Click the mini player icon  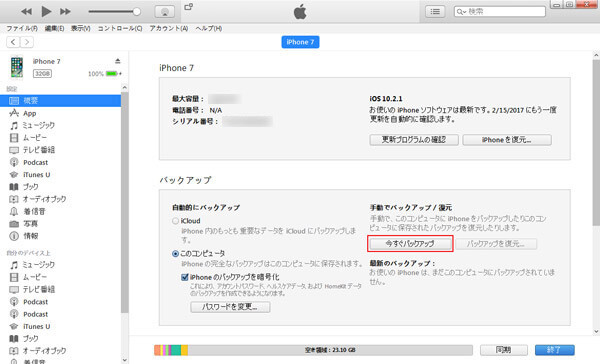189,7
